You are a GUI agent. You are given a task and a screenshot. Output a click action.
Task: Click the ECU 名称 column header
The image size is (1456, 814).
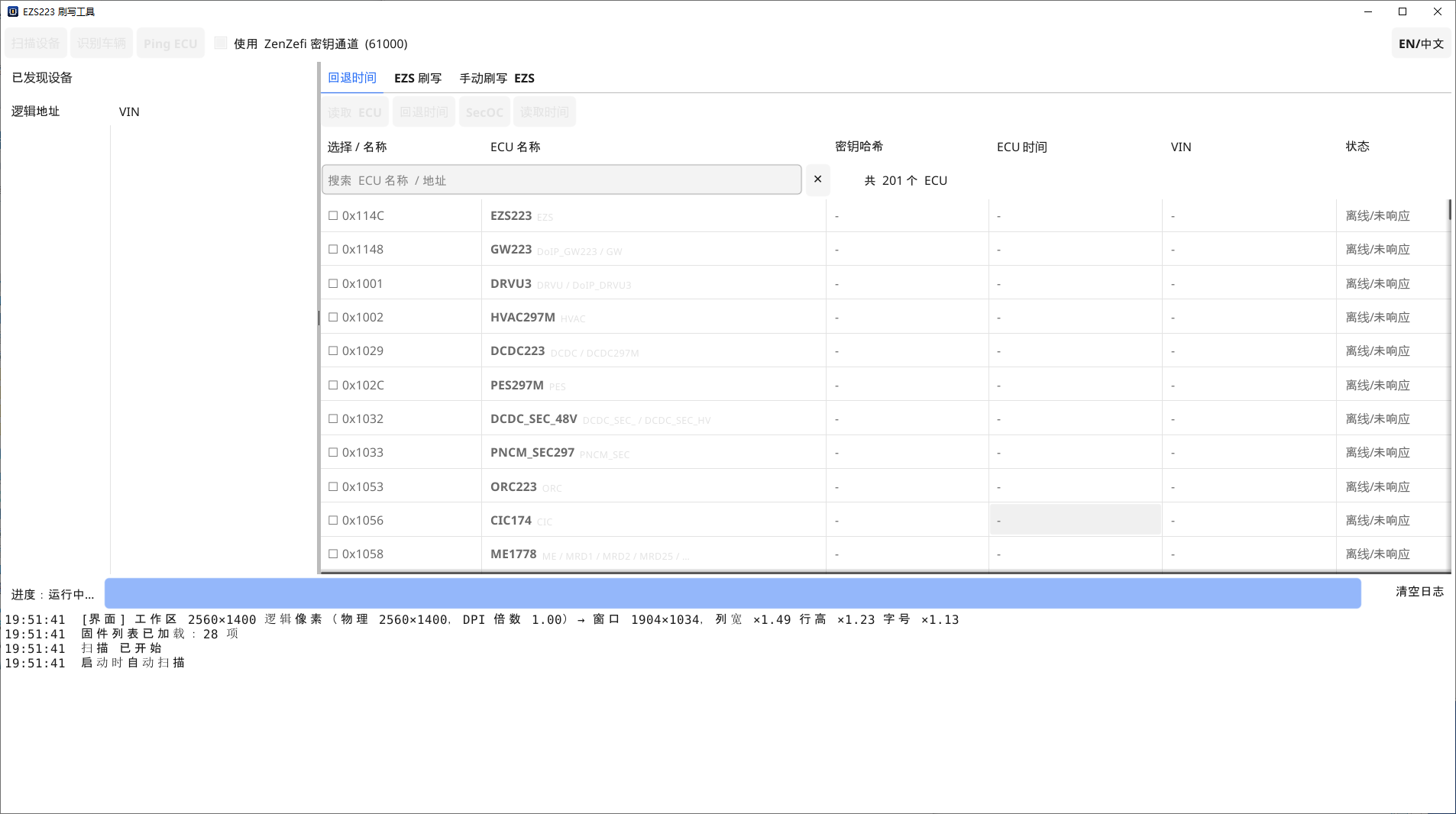point(515,147)
